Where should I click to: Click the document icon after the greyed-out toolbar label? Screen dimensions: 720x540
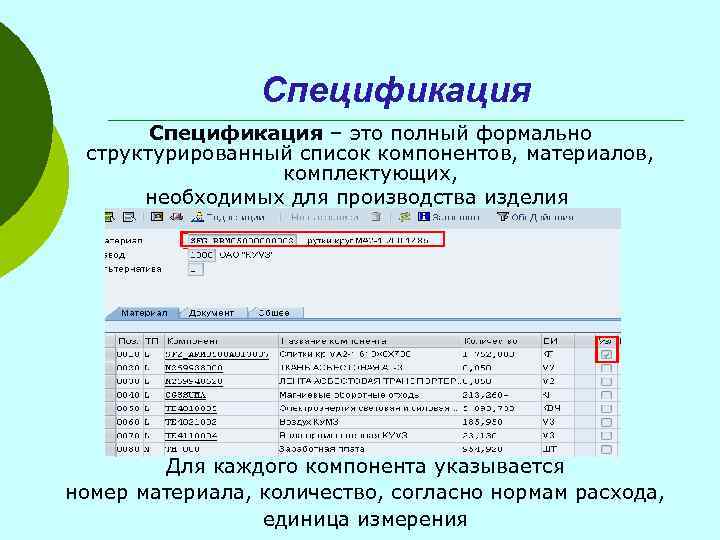pyautogui.click(x=376, y=217)
